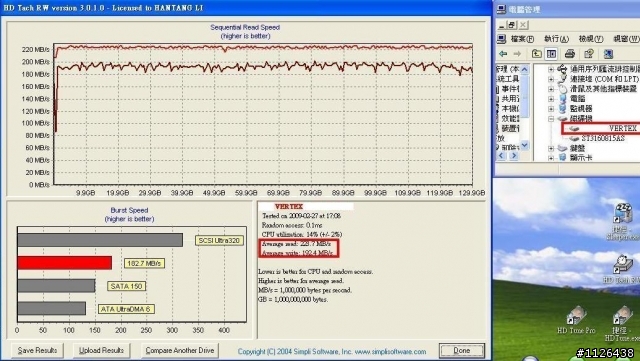Expand the 滑鼠及其他指標裝置 node
Screen dimensions: 640x361
[x=551, y=89]
